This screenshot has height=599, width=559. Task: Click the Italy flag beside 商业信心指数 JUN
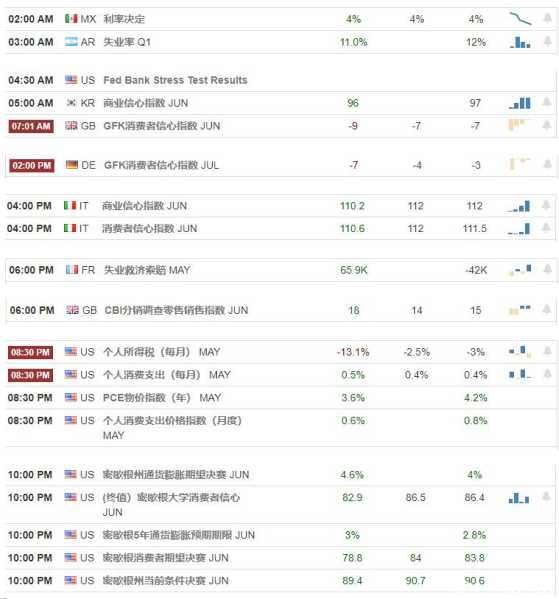(70, 206)
